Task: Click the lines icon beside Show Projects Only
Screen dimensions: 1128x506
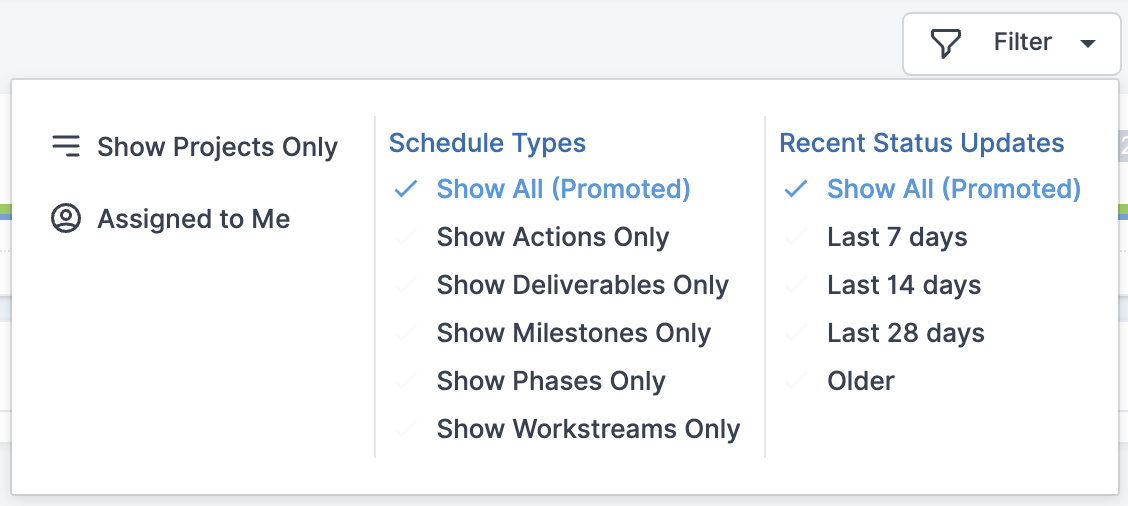Action: coord(65,146)
